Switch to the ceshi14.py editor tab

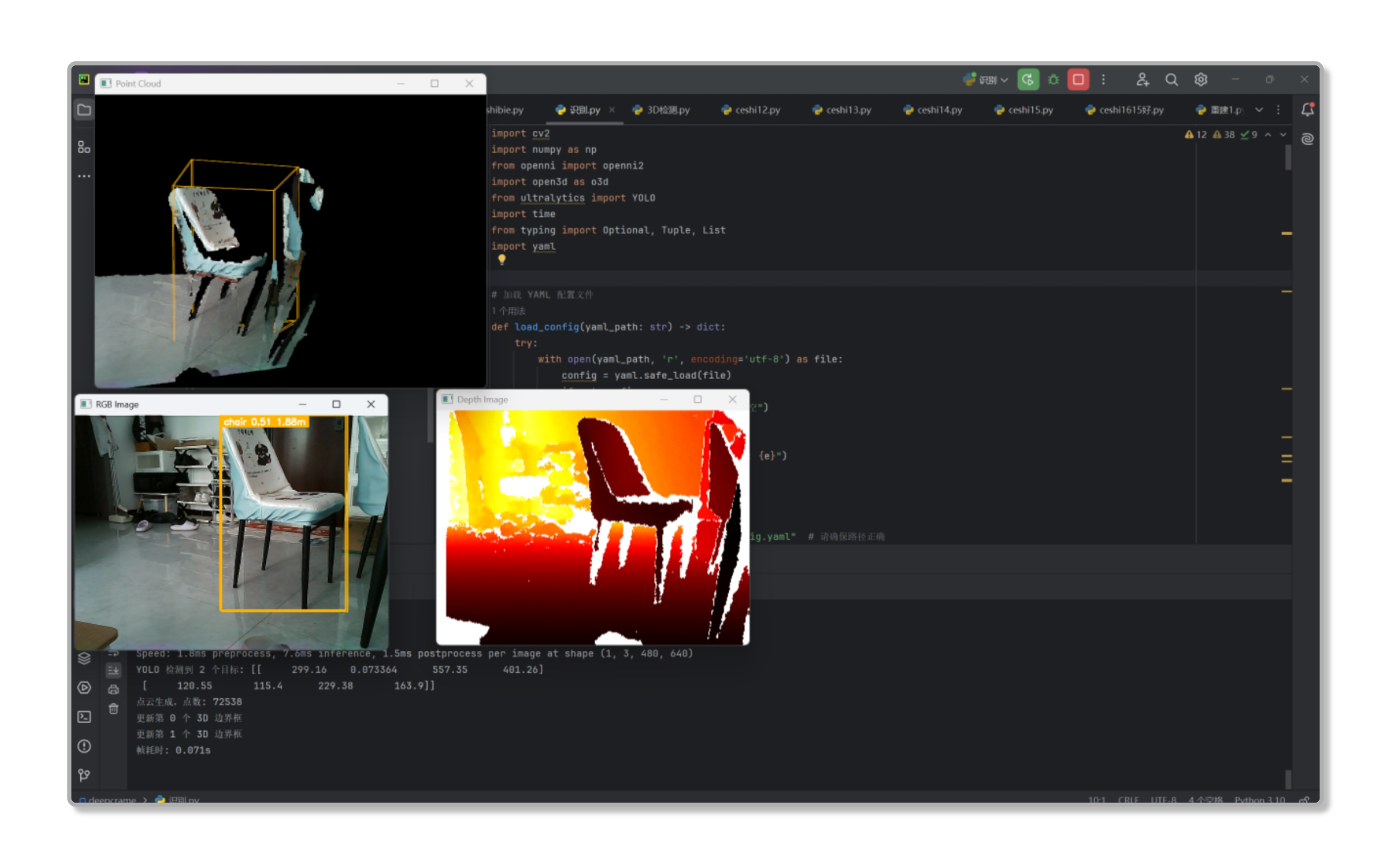(932, 110)
